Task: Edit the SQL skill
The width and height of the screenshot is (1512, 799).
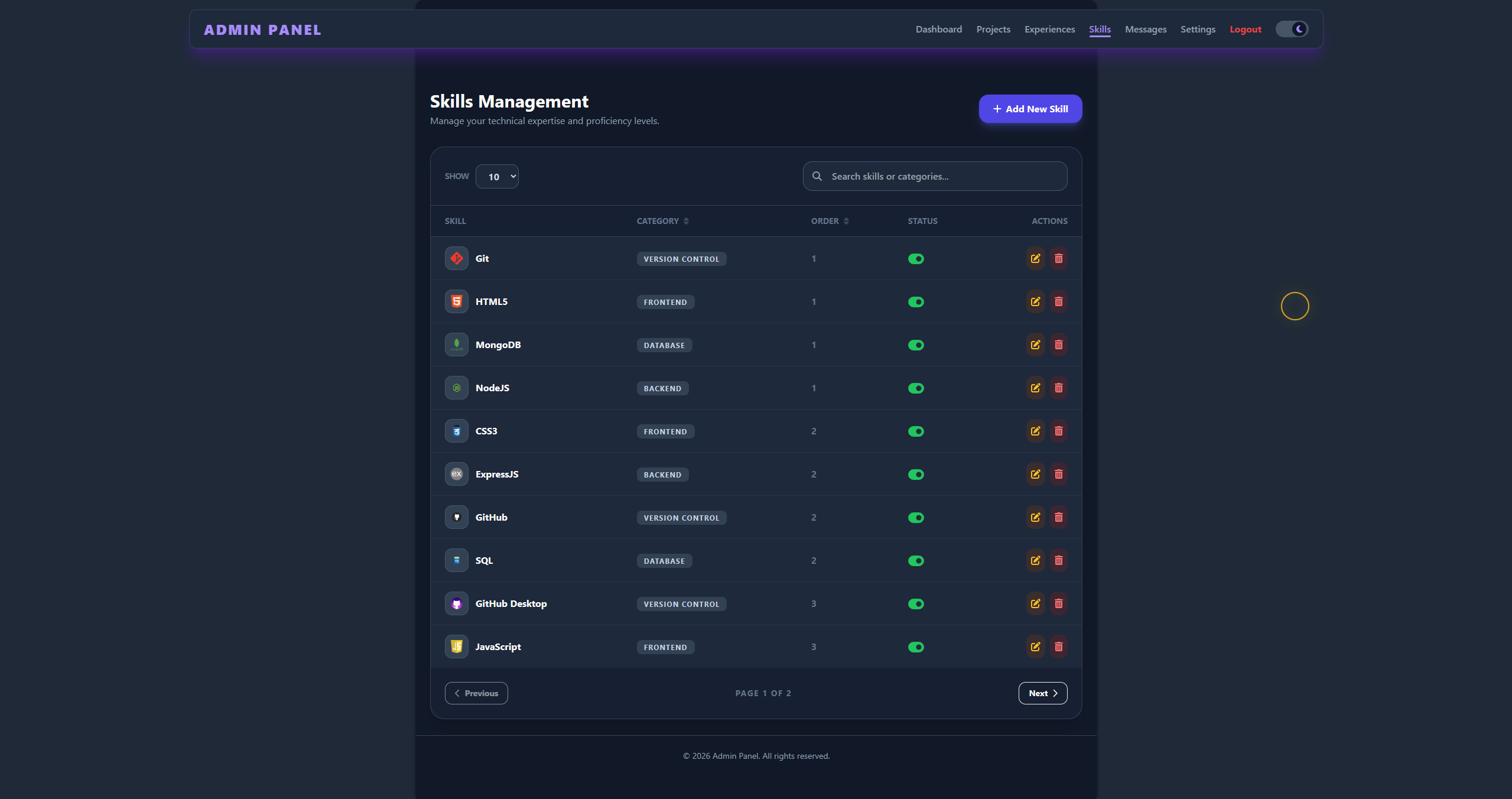Action: point(1035,560)
